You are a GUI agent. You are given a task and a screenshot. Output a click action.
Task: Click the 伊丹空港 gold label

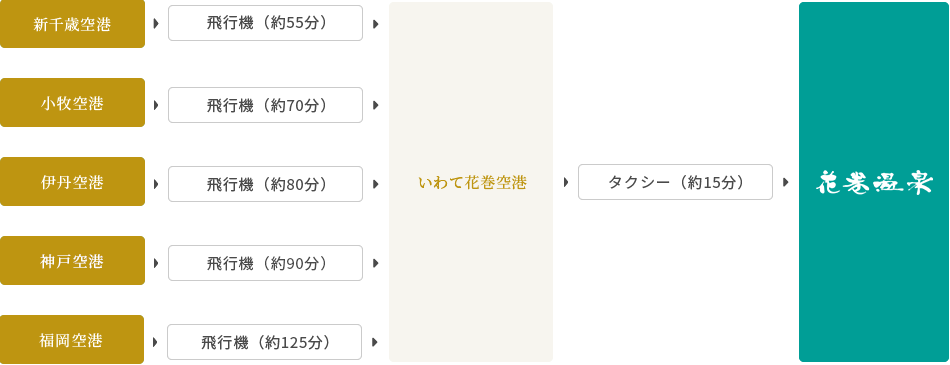72,181
